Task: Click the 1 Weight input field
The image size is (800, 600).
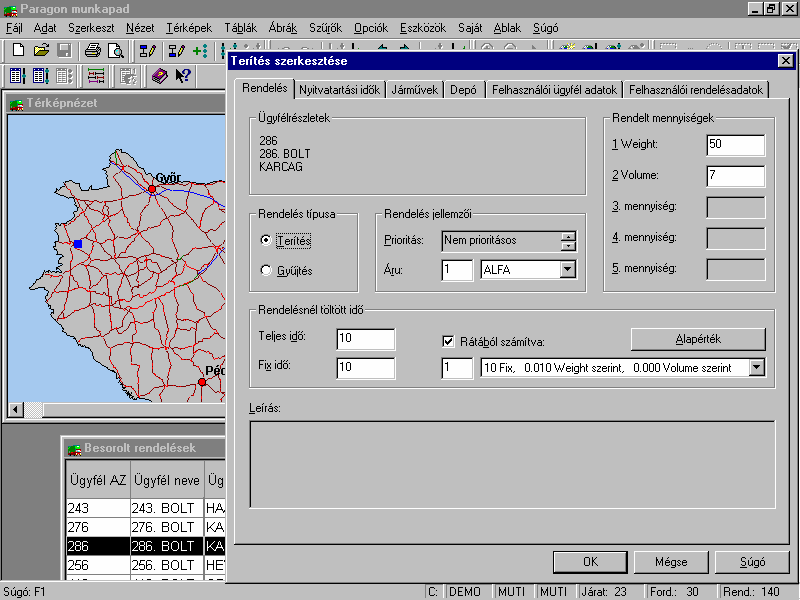Action: coord(736,145)
